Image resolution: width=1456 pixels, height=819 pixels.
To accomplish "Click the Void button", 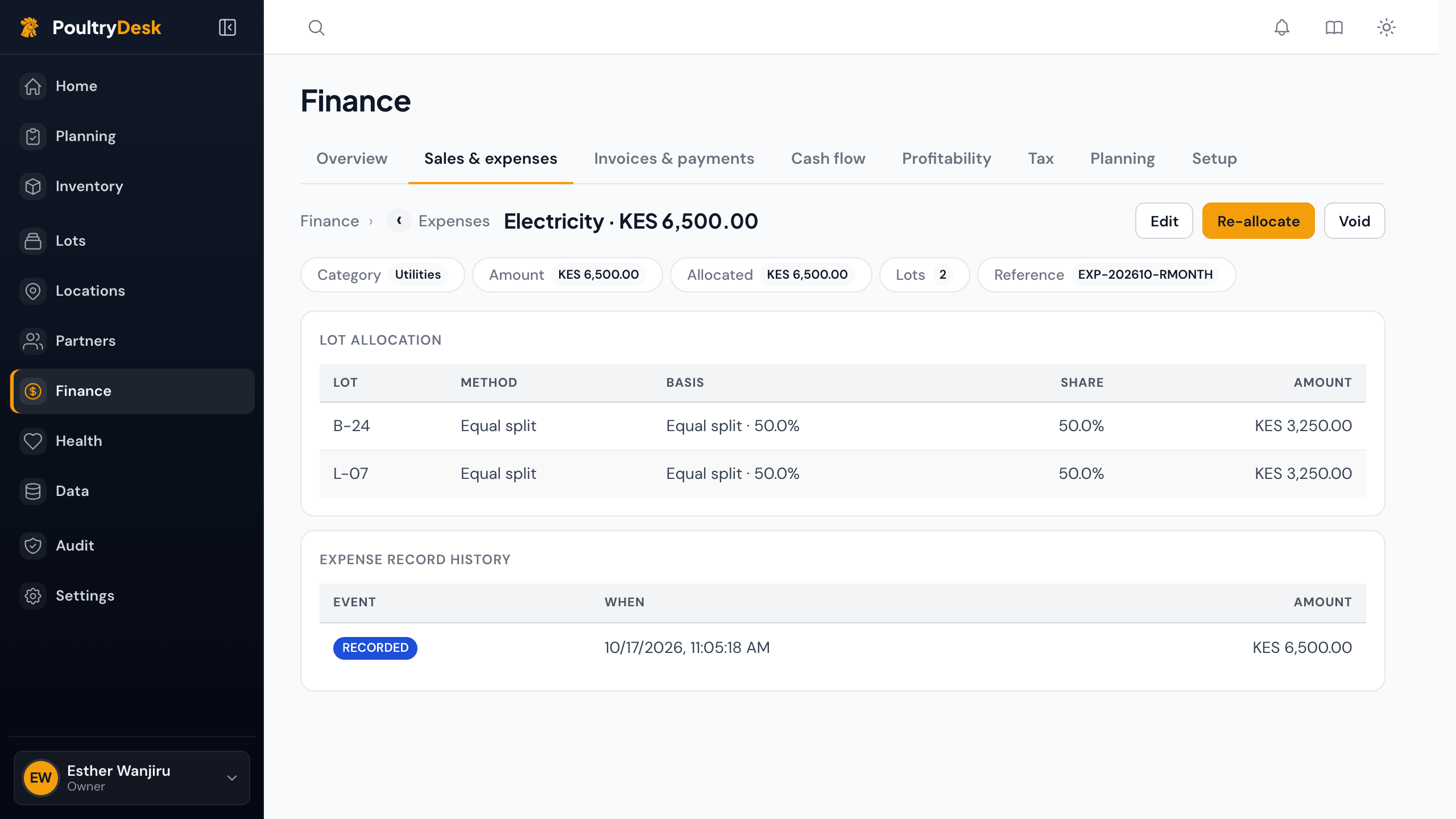I will pyautogui.click(x=1354, y=221).
